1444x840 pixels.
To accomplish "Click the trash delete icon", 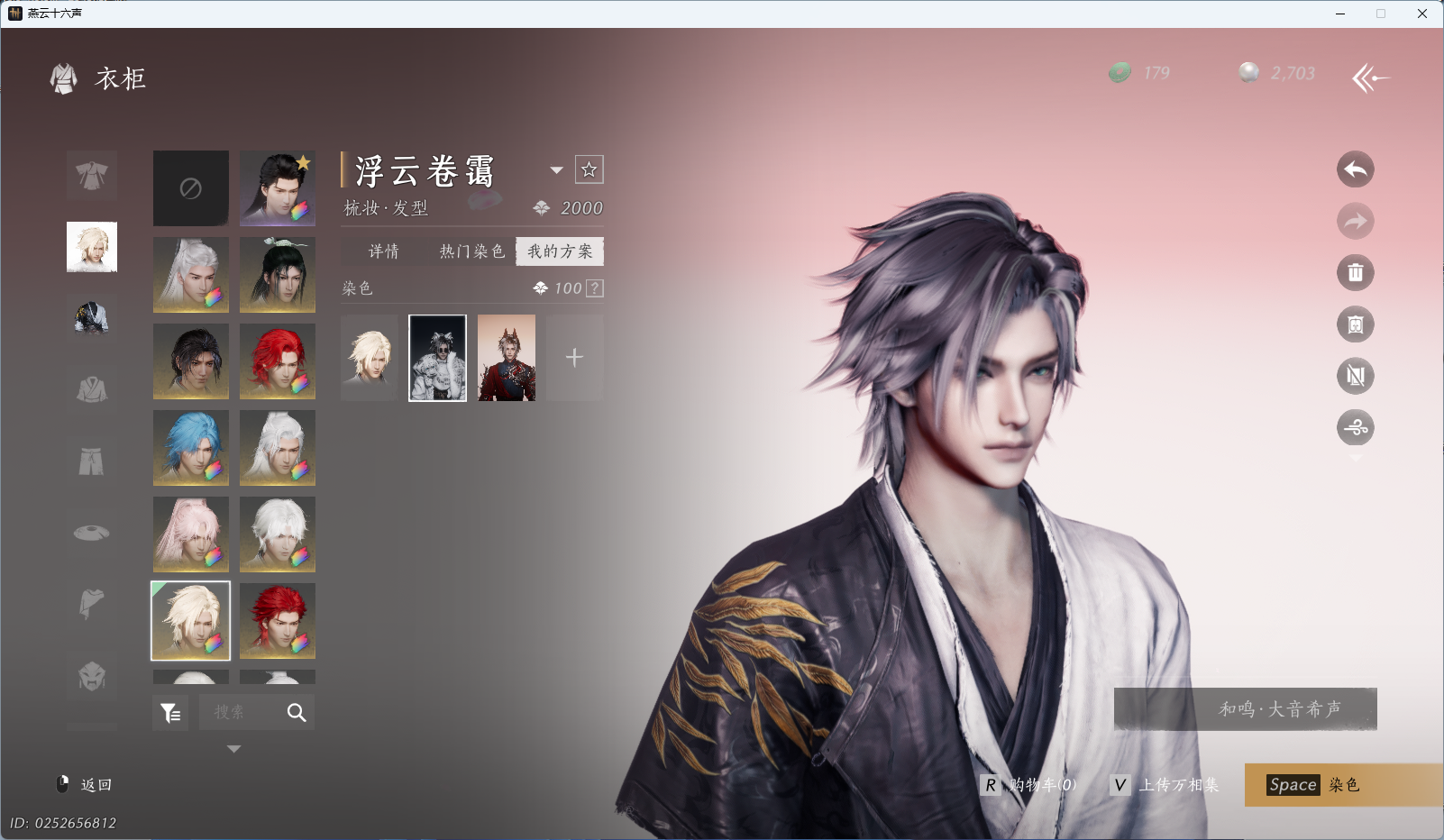I will tap(1355, 273).
